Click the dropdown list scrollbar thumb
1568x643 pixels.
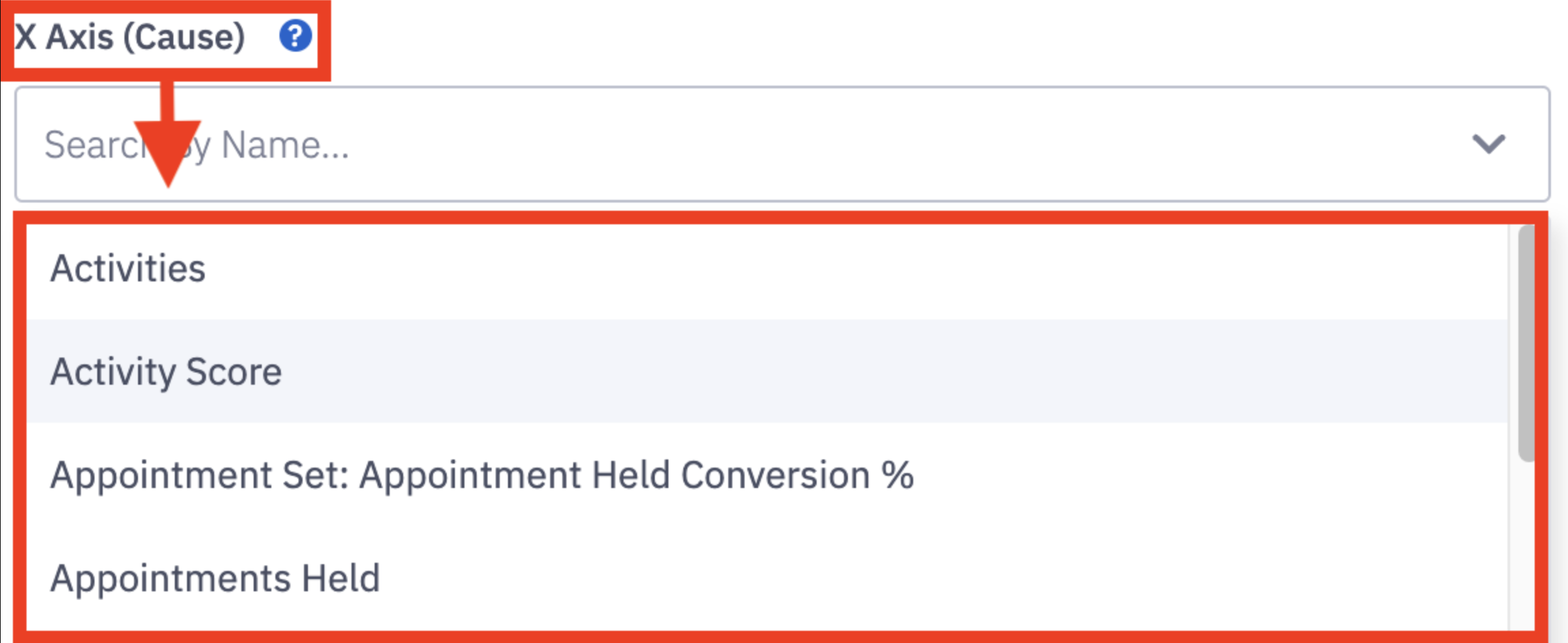pos(1525,343)
